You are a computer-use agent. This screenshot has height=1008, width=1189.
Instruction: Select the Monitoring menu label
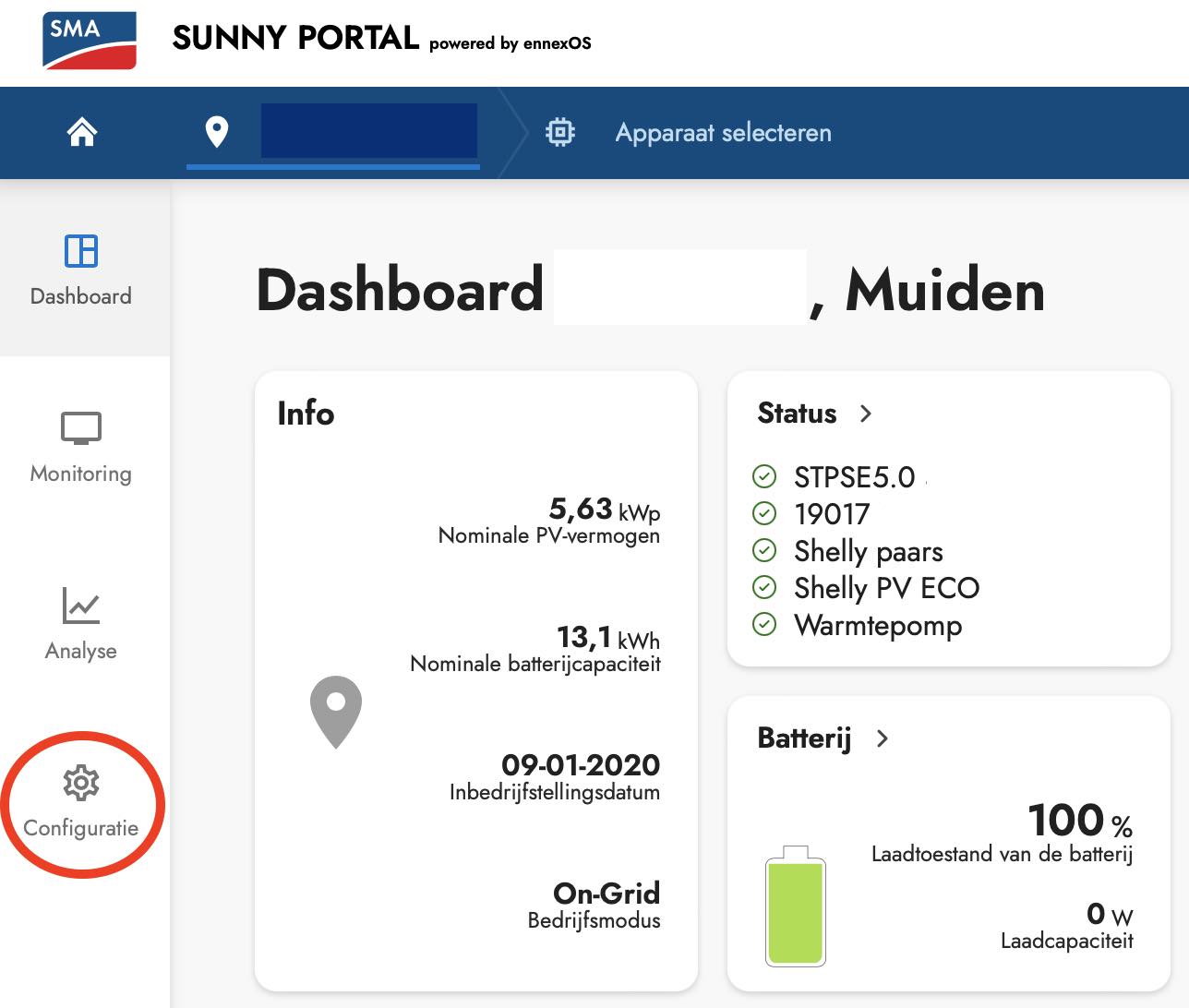click(x=81, y=474)
